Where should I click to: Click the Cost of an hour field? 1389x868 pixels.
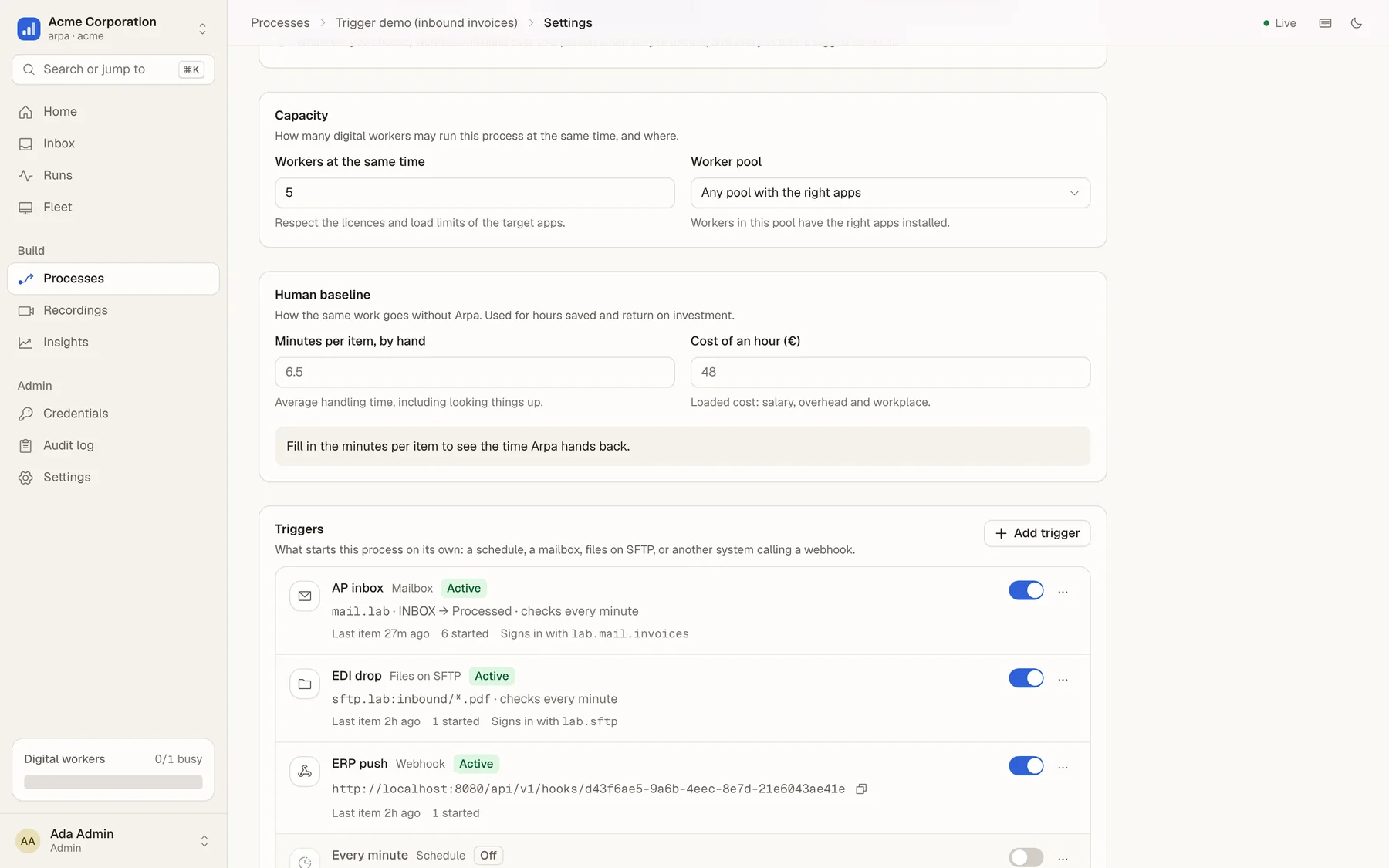pos(890,372)
